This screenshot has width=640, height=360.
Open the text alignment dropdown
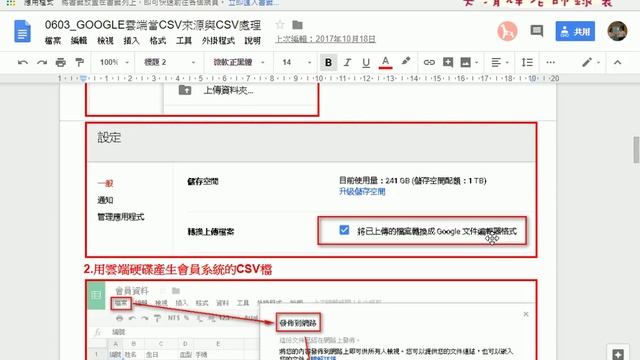(x=499, y=62)
